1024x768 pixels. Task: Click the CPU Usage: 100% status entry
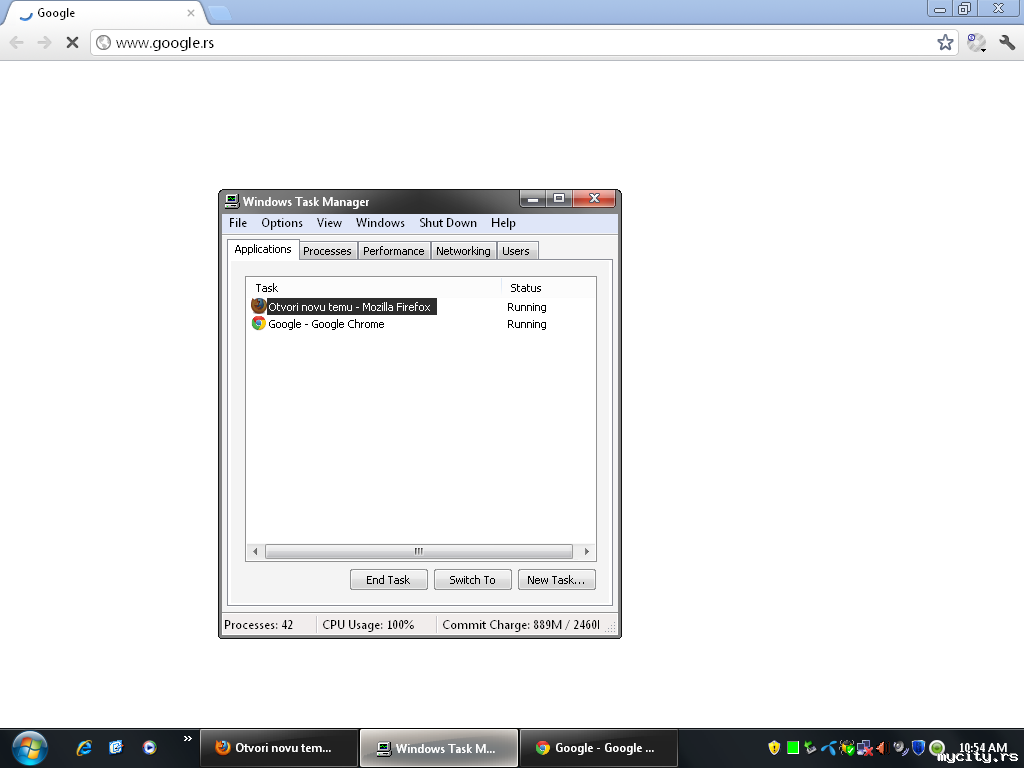coord(368,625)
